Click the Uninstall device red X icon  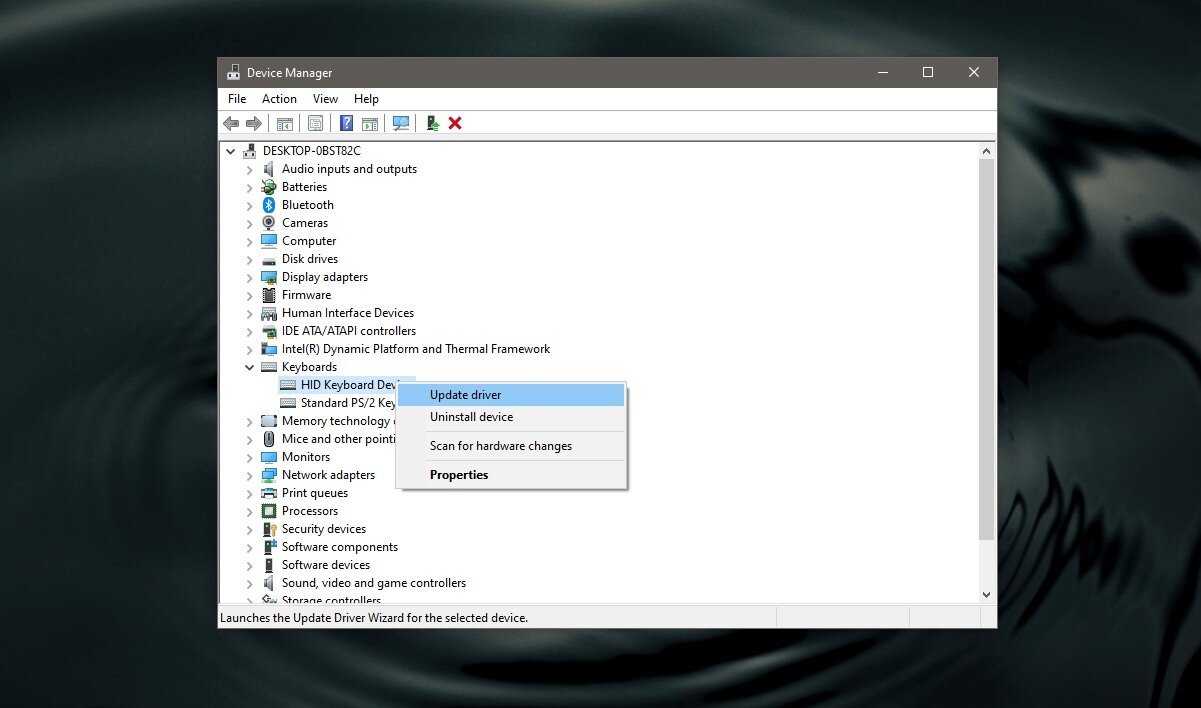(x=455, y=122)
